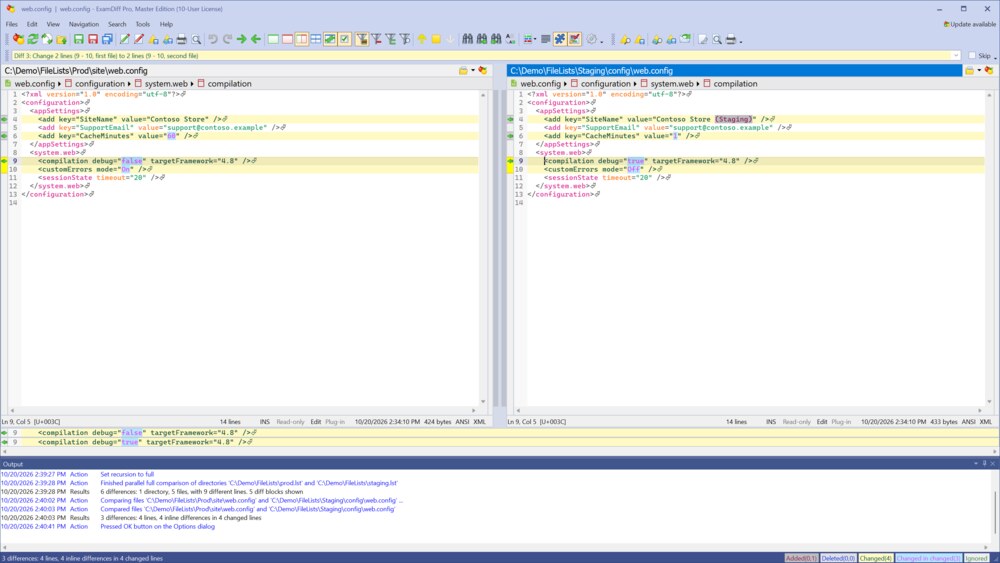Toggle show only first file pane button
This screenshot has width=1000, height=563.
point(273,40)
